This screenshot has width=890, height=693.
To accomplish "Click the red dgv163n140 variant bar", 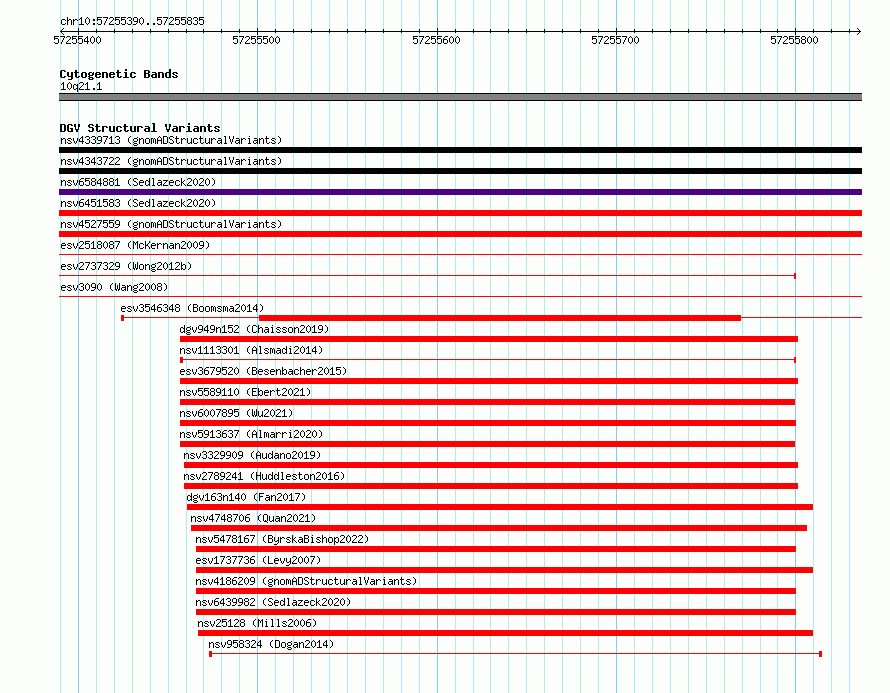I will pos(500,507).
